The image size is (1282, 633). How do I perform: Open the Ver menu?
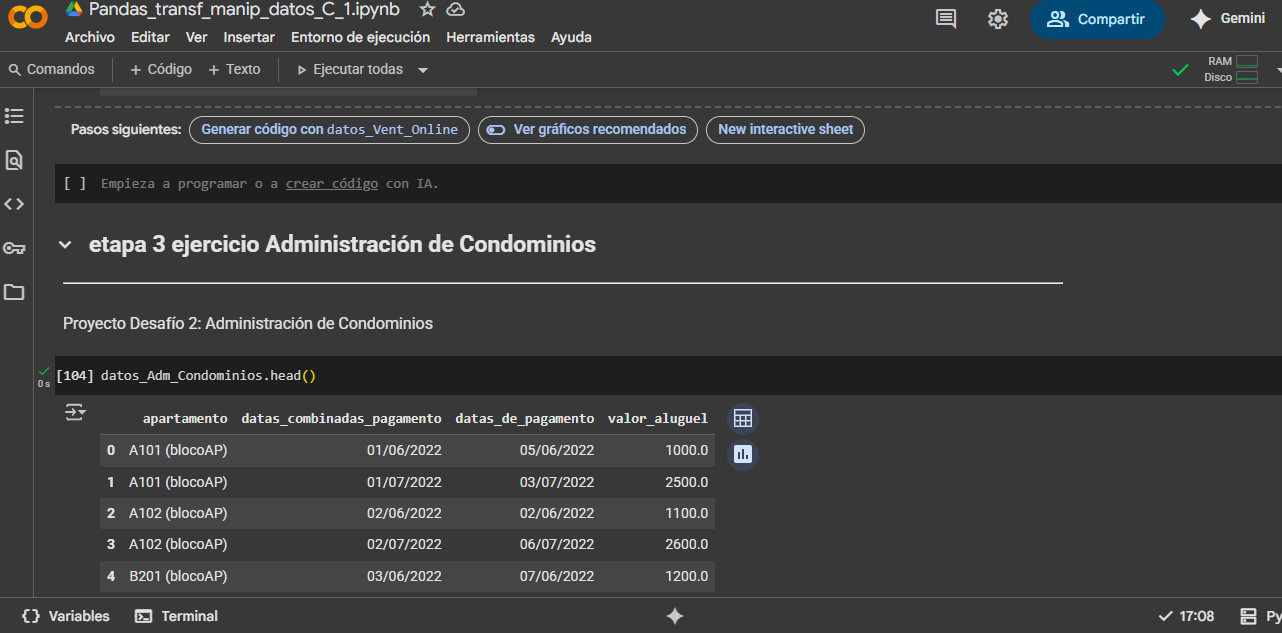point(196,37)
